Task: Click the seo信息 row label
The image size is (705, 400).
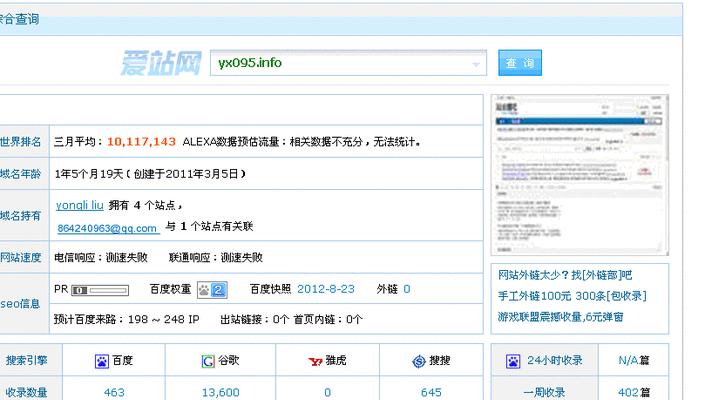Action: pyautogui.click(x=20, y=304)
